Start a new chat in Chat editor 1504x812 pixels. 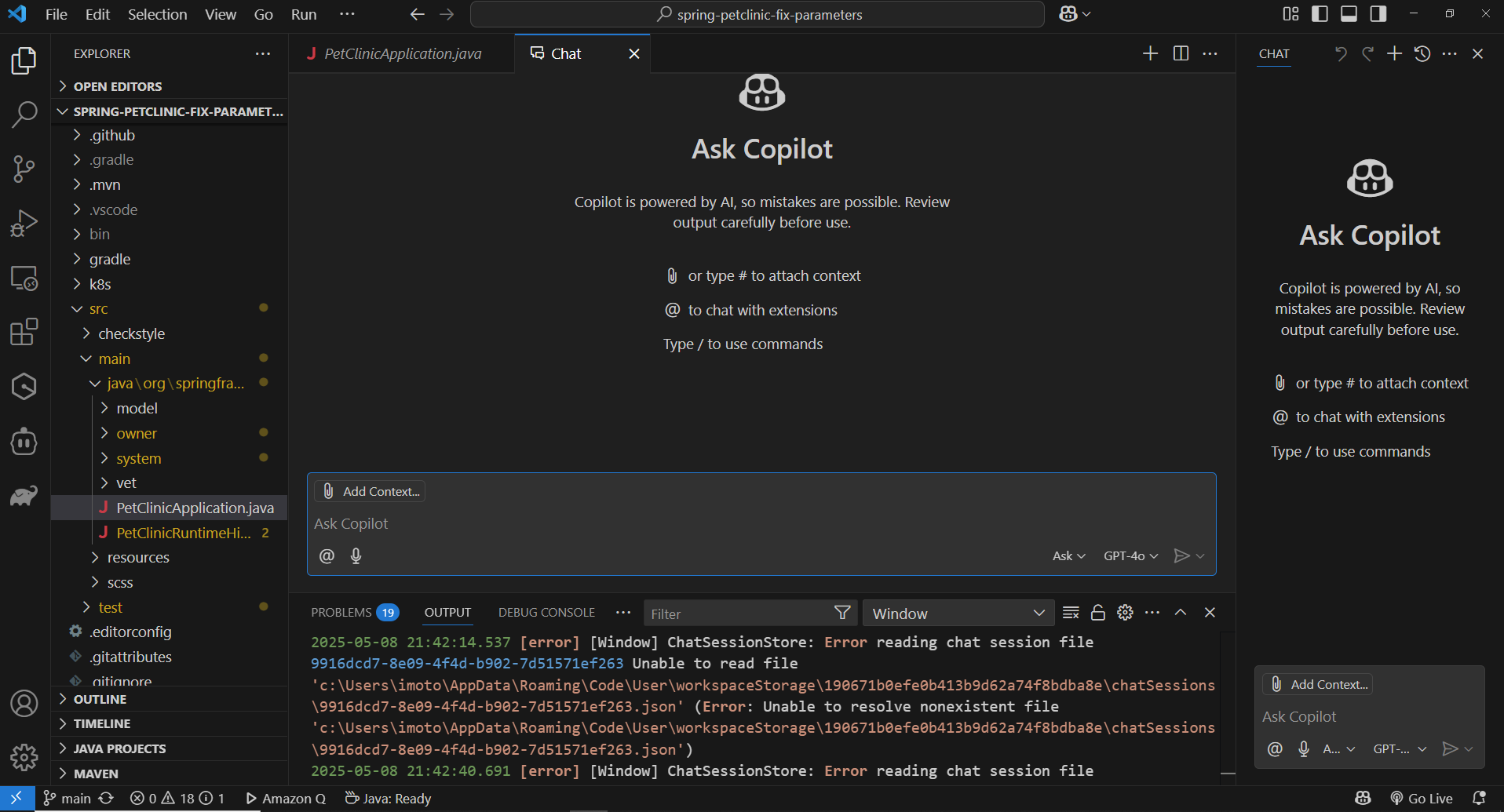click(x=1150, y=53)
